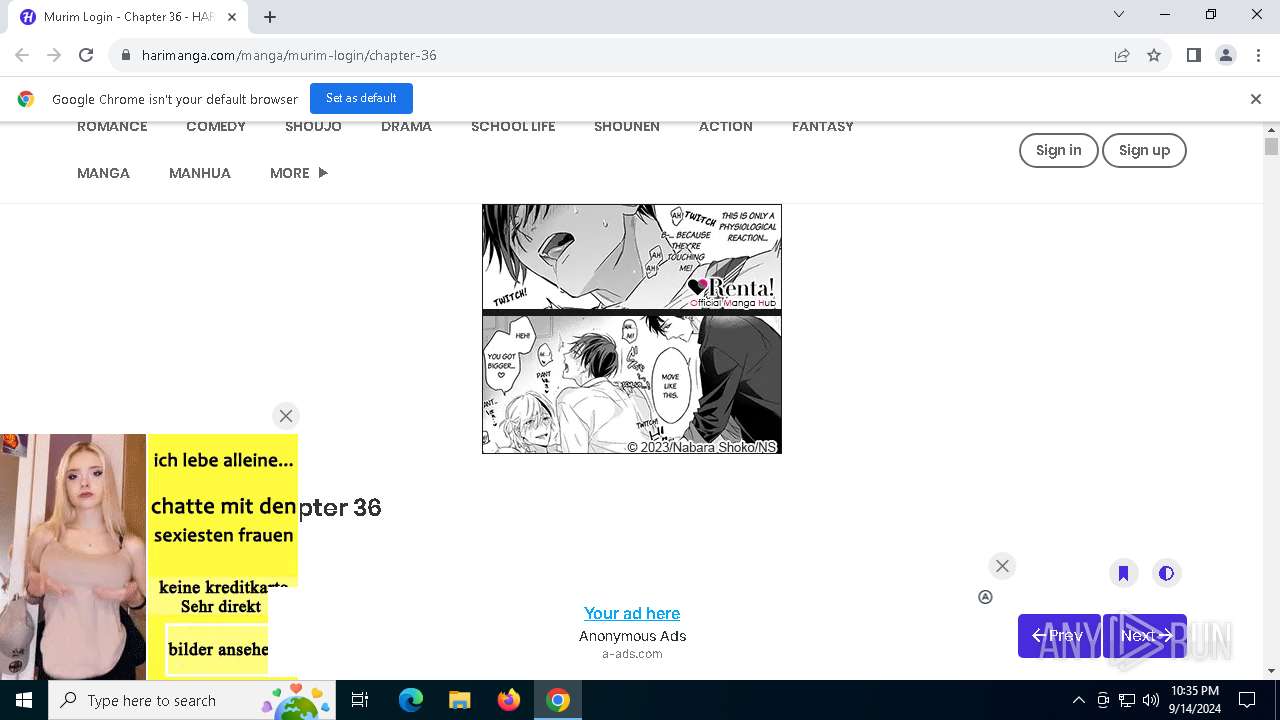1280x720 pixels.
Task: Open a new tab with the plus icon
Action: (270, 17)
